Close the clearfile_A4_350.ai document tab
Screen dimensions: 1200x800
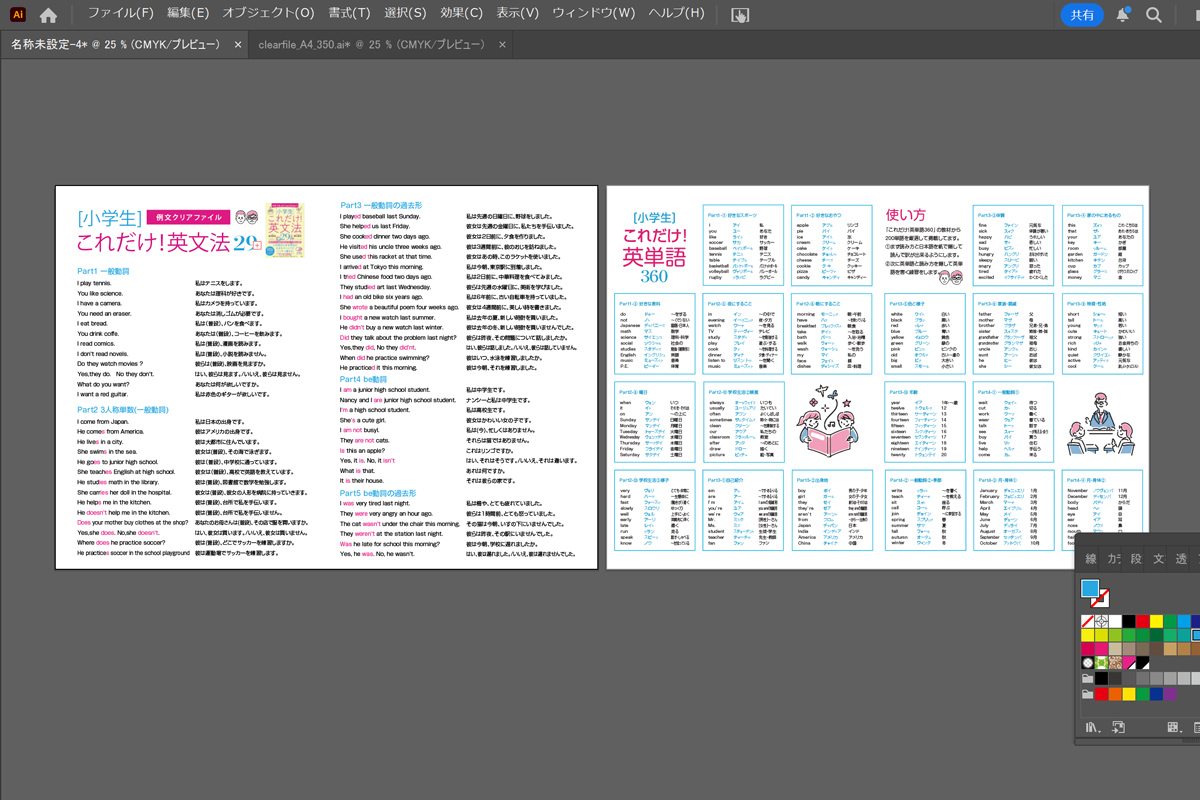tap(502, 45)
